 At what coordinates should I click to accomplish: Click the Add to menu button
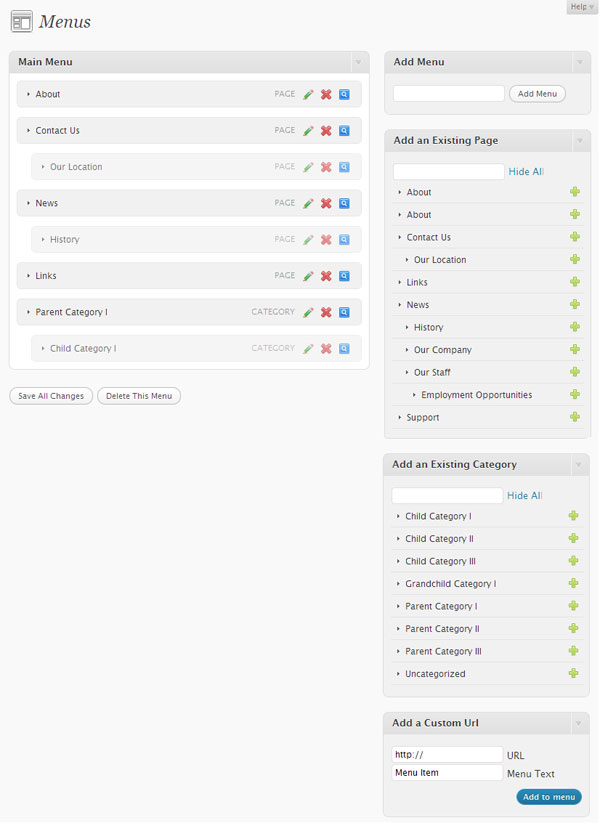(x=549, y=797)
